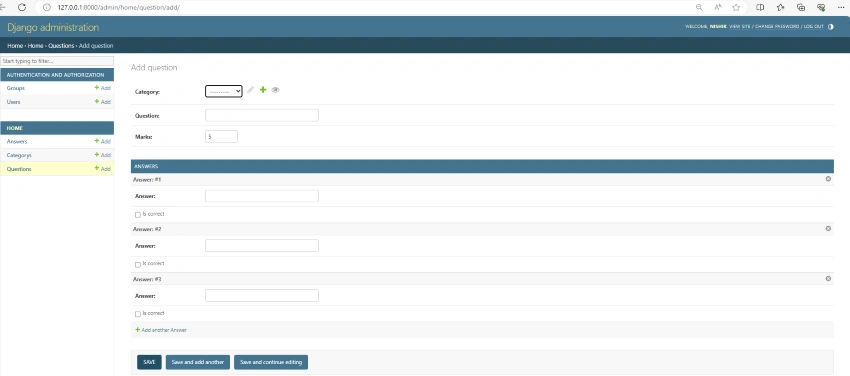
Task: Click Save and add another button
Action: [x=198, y=362]
